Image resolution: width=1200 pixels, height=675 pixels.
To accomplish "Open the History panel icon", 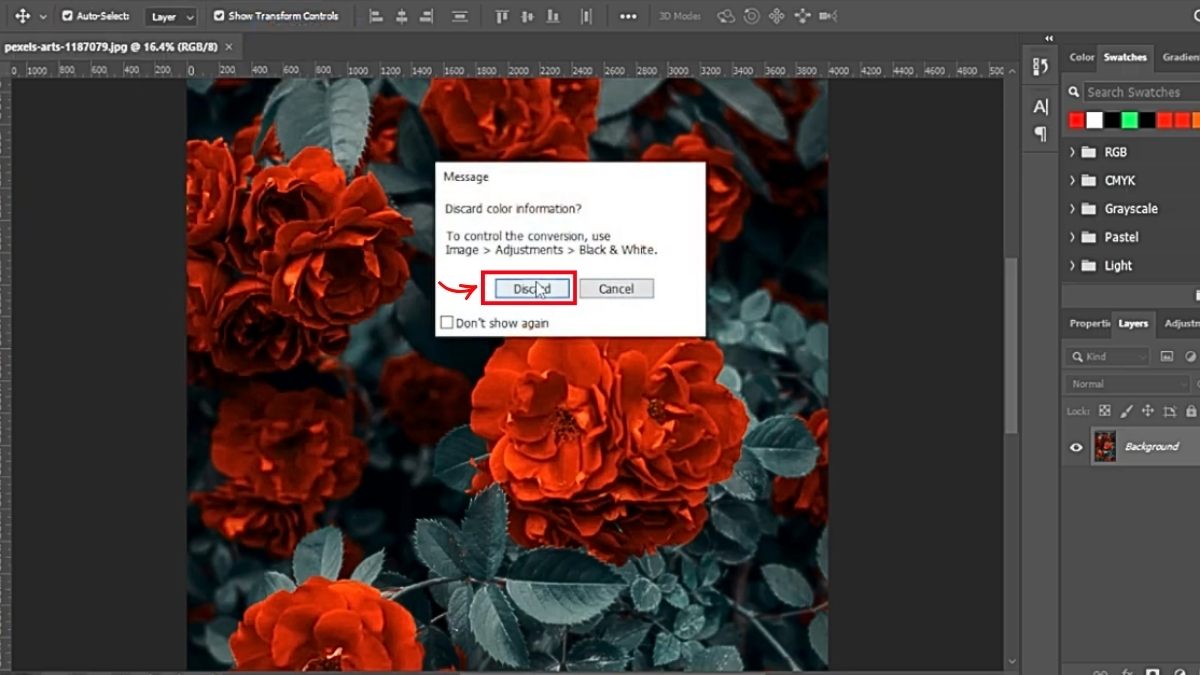I will pyautogui.click(x=1040, y=67).
